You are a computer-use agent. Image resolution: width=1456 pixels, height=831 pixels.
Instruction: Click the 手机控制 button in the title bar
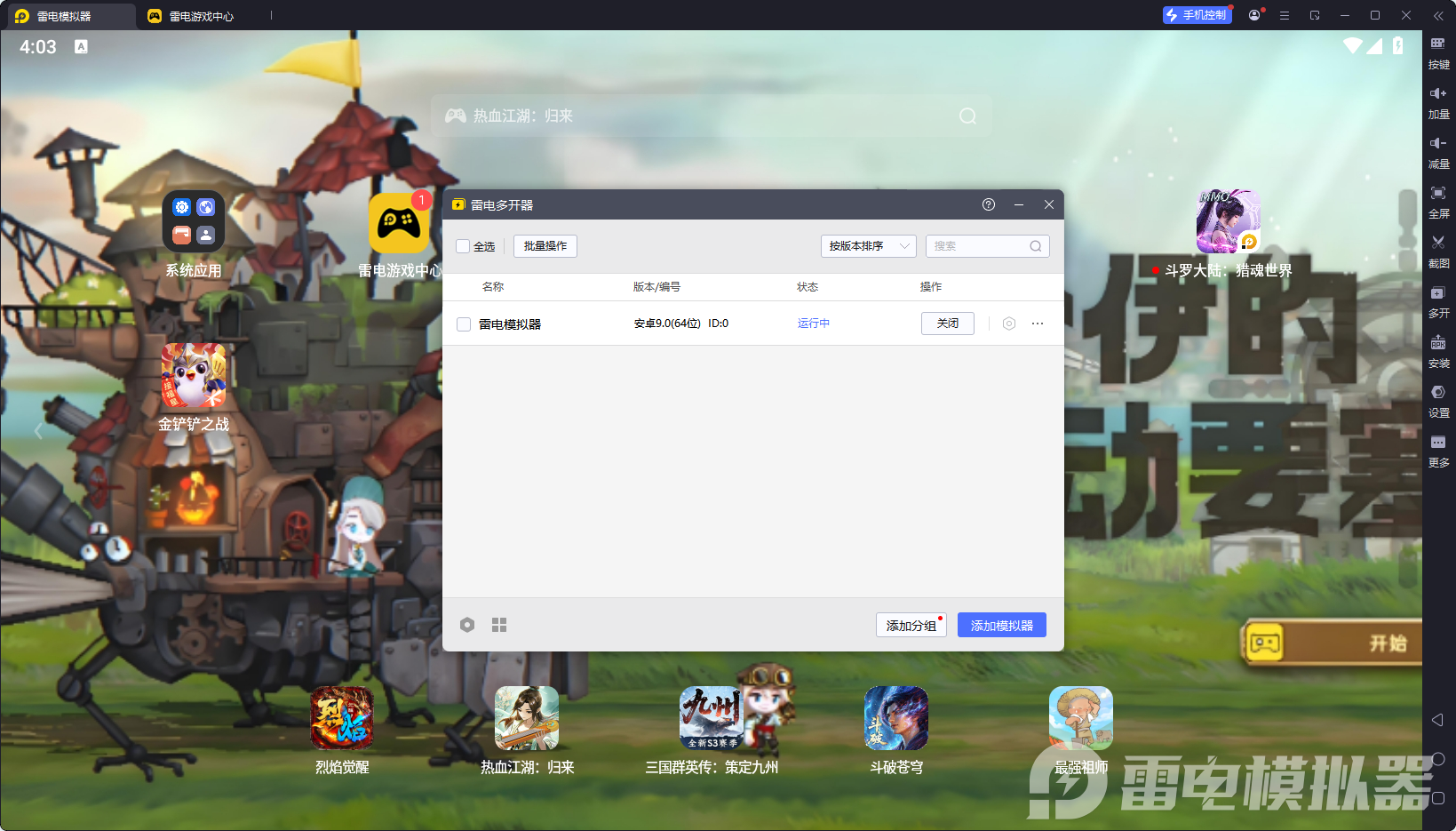point(1197,15)
